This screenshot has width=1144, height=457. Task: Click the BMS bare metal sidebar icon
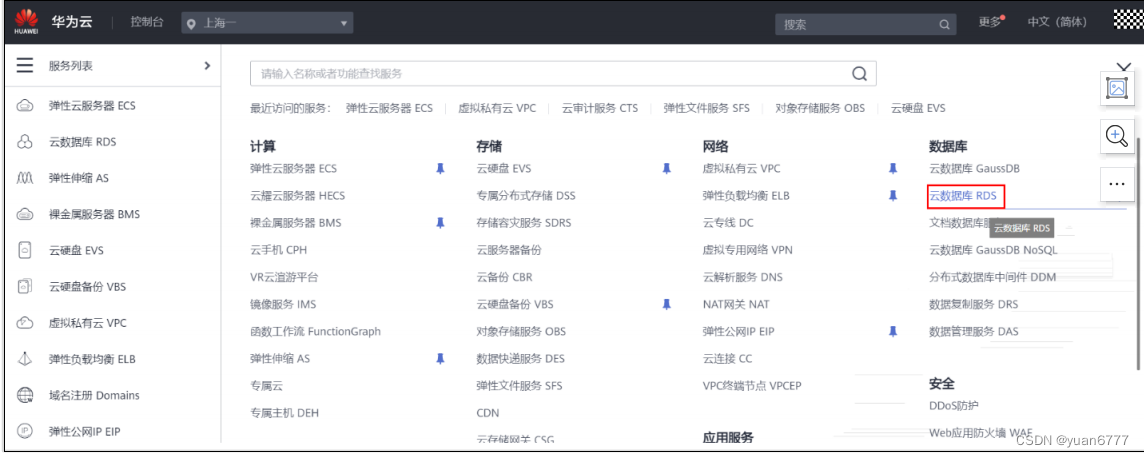pos(25,214)
